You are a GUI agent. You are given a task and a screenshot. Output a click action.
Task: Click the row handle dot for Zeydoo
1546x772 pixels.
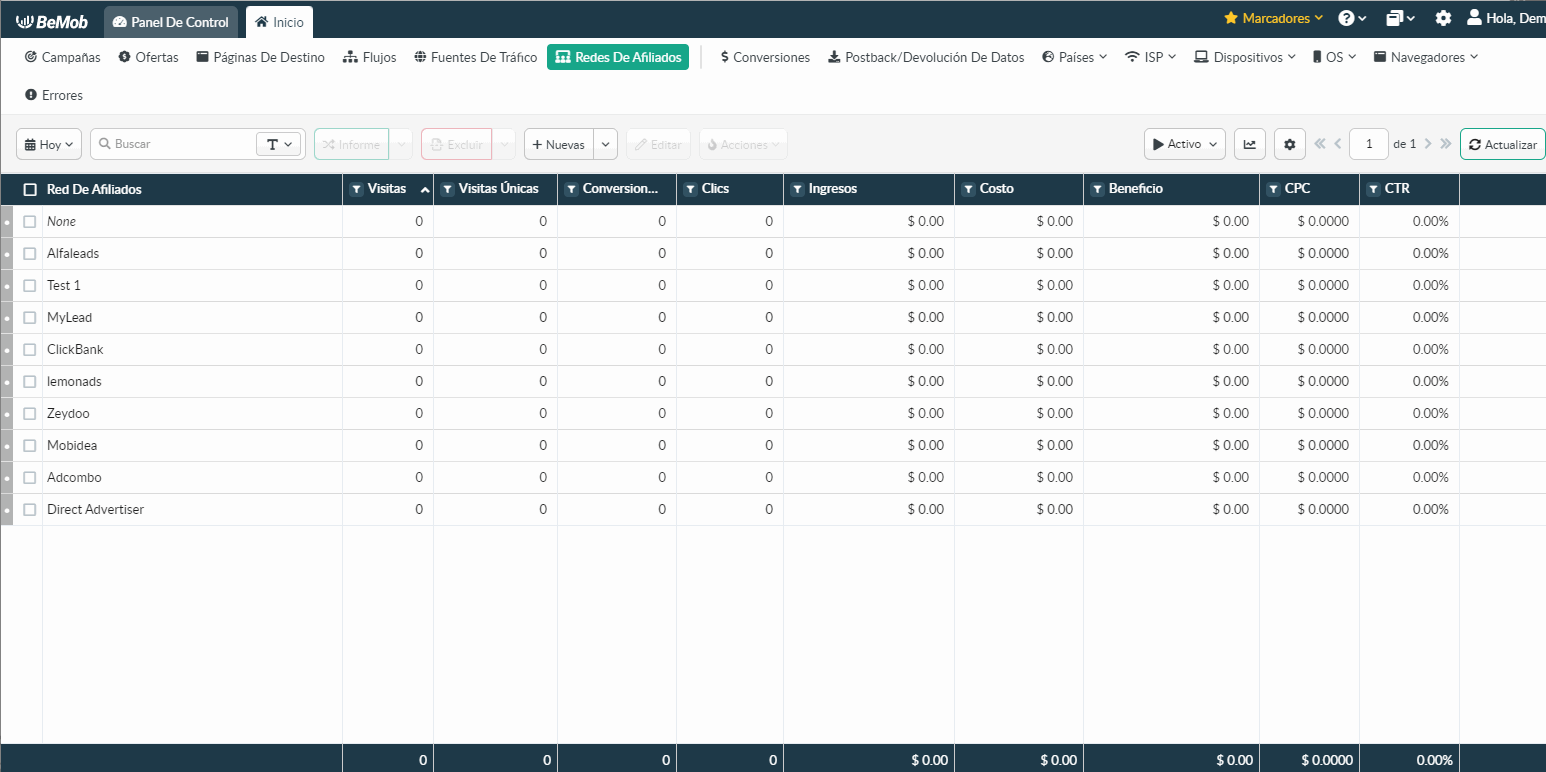(x=7, y=414)
